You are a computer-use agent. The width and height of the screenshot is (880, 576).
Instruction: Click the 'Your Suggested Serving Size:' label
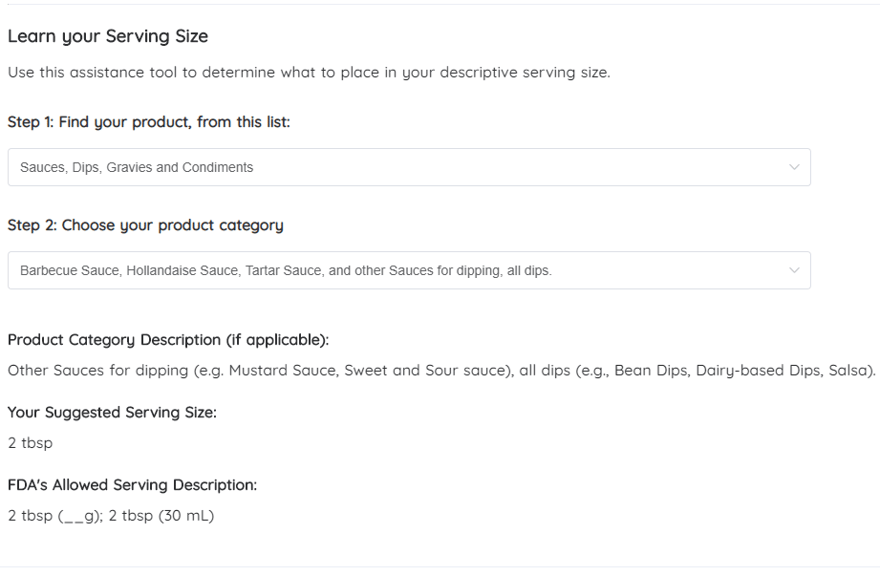[x=112, y=412]
